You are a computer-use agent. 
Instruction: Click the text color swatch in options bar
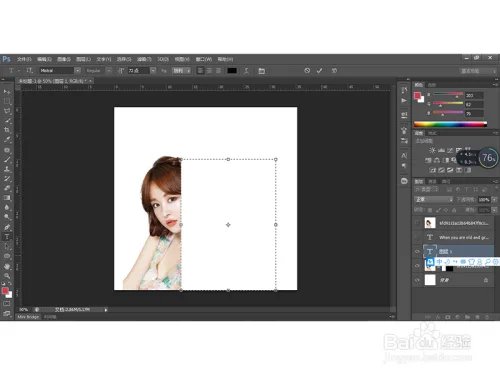[x=232, y=71]
